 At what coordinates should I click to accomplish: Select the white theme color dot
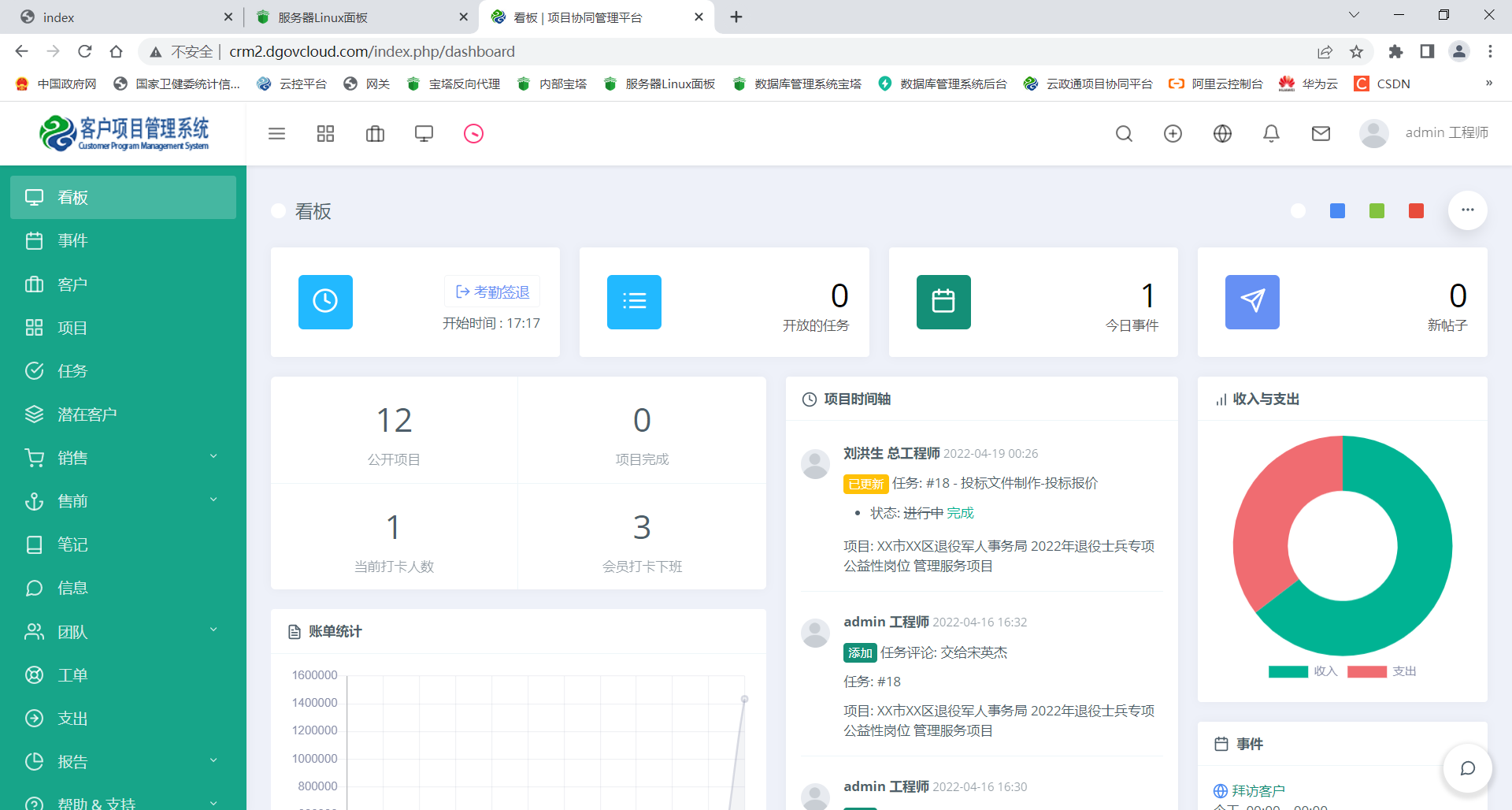click(x=1298, y=211)
